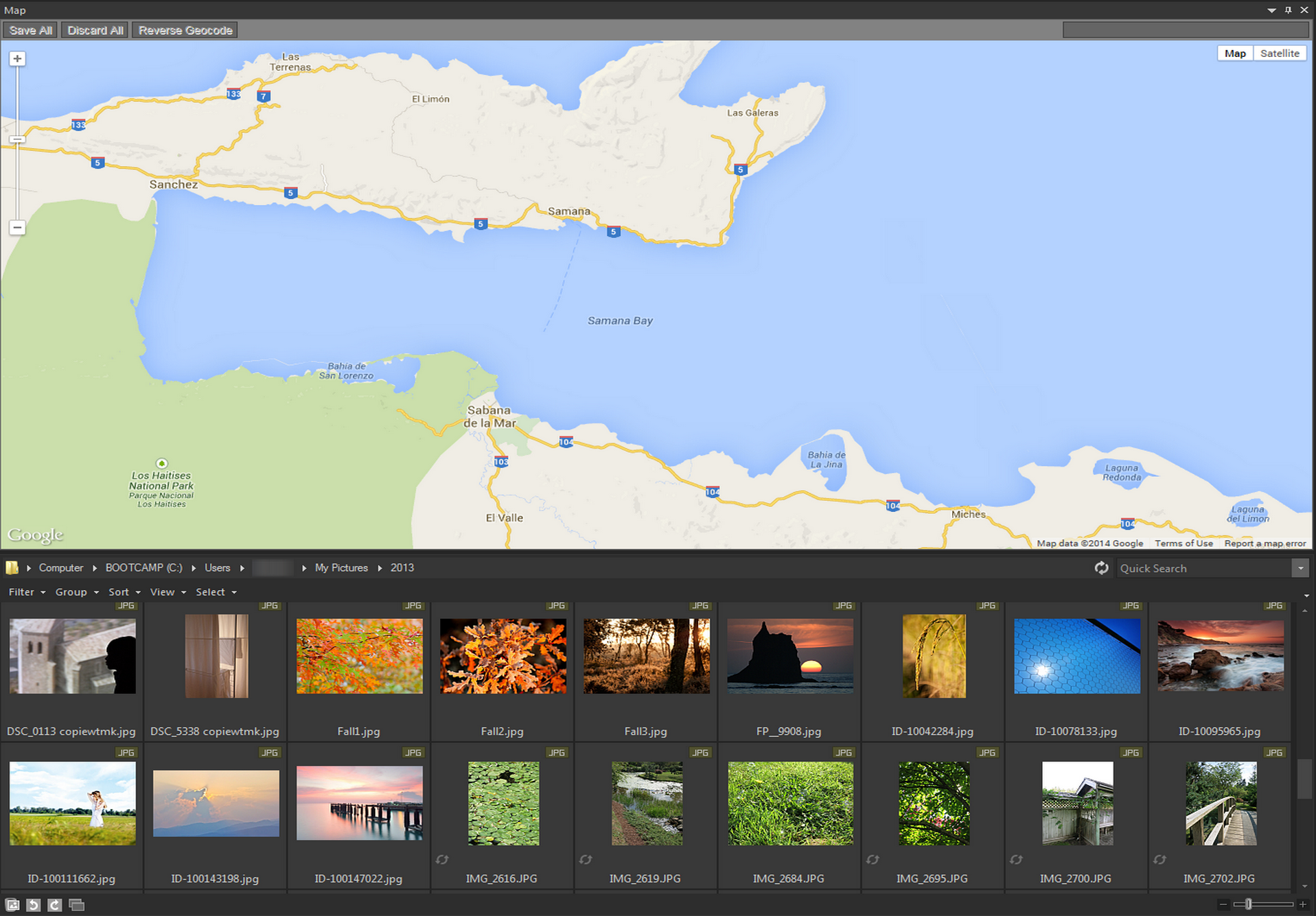Image resolution: width=1316 pixels, height=916 pixels.
Task: Open the Filter dropdown
Action: coord(27,592)
